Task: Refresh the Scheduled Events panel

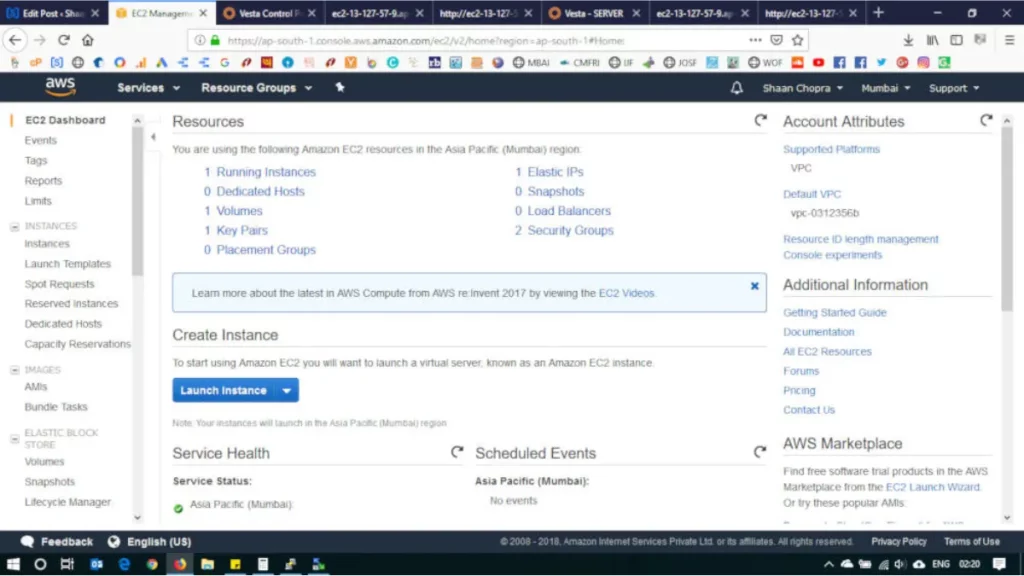Action: tap(760, 452)
